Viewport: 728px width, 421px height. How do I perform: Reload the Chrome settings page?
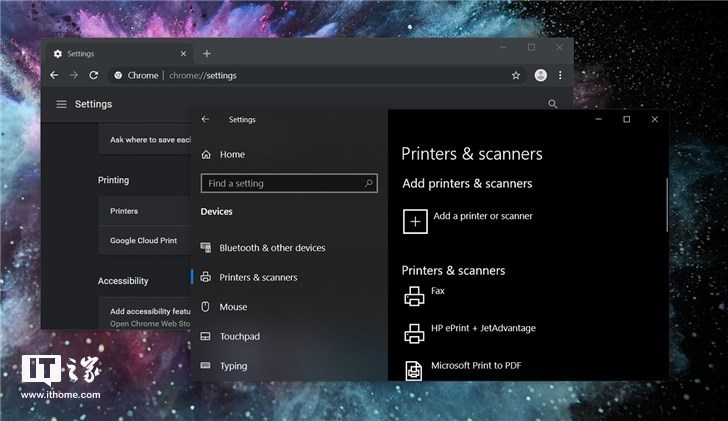point(93,75)
